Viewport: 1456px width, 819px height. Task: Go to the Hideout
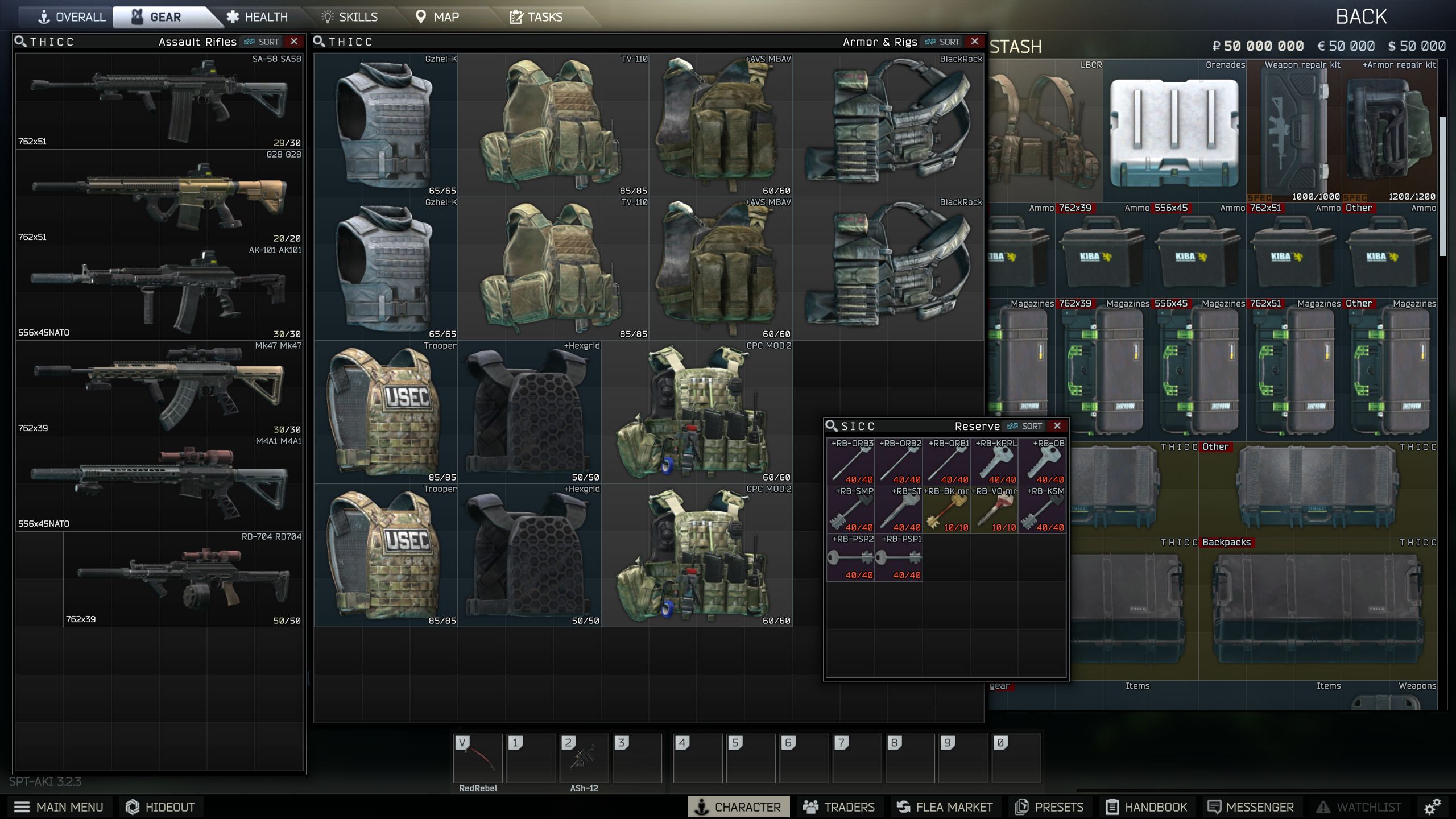(x=160, y=807)
